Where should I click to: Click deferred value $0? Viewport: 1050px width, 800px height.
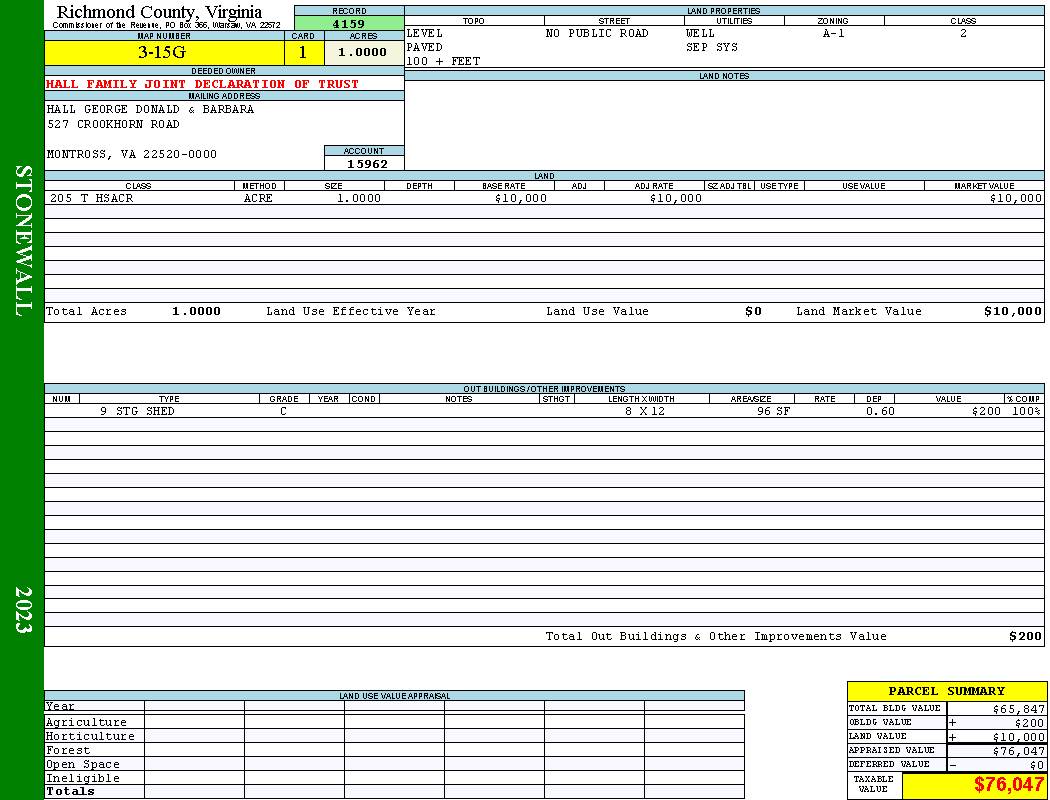tap(1037, 765)
